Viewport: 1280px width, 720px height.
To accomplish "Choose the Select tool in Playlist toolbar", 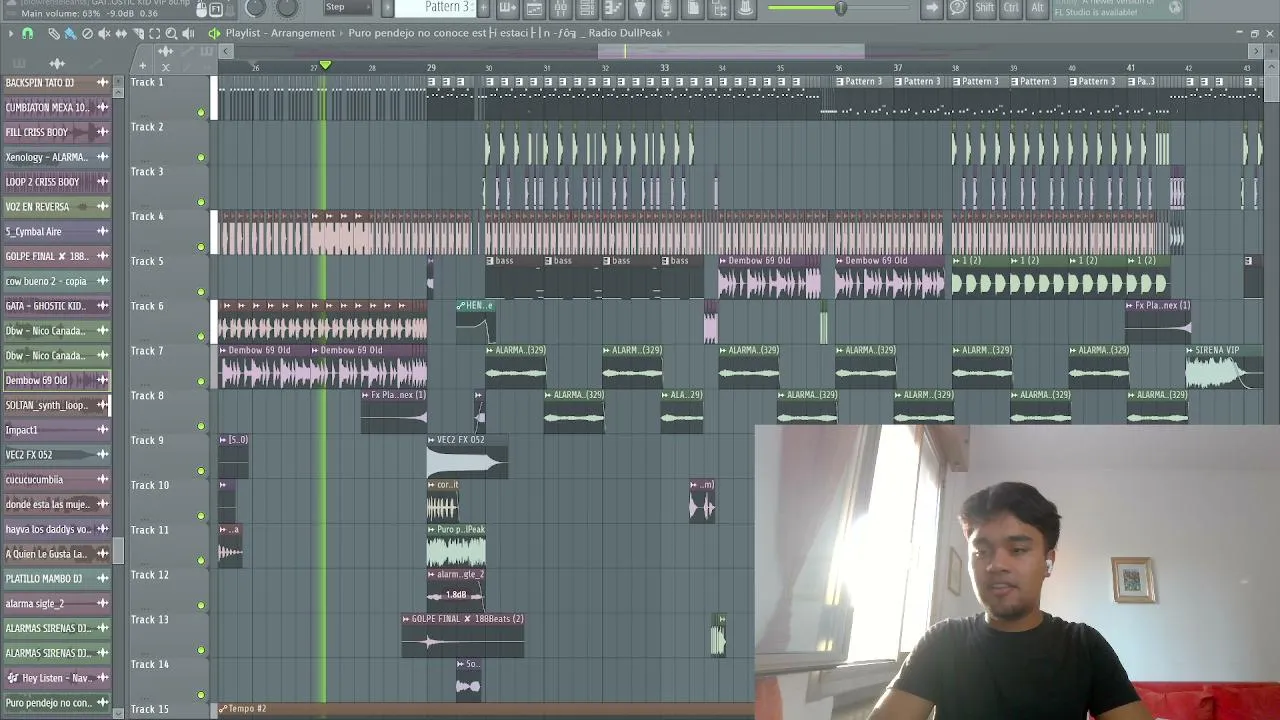I will click(155, 33).
